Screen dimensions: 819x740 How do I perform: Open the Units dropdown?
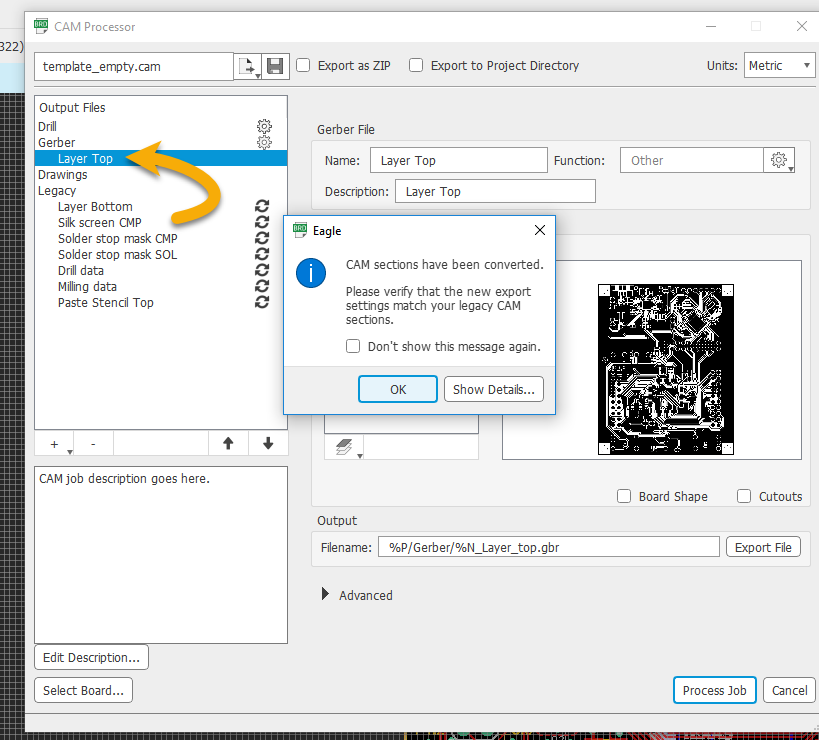click(x=778, y=65)
